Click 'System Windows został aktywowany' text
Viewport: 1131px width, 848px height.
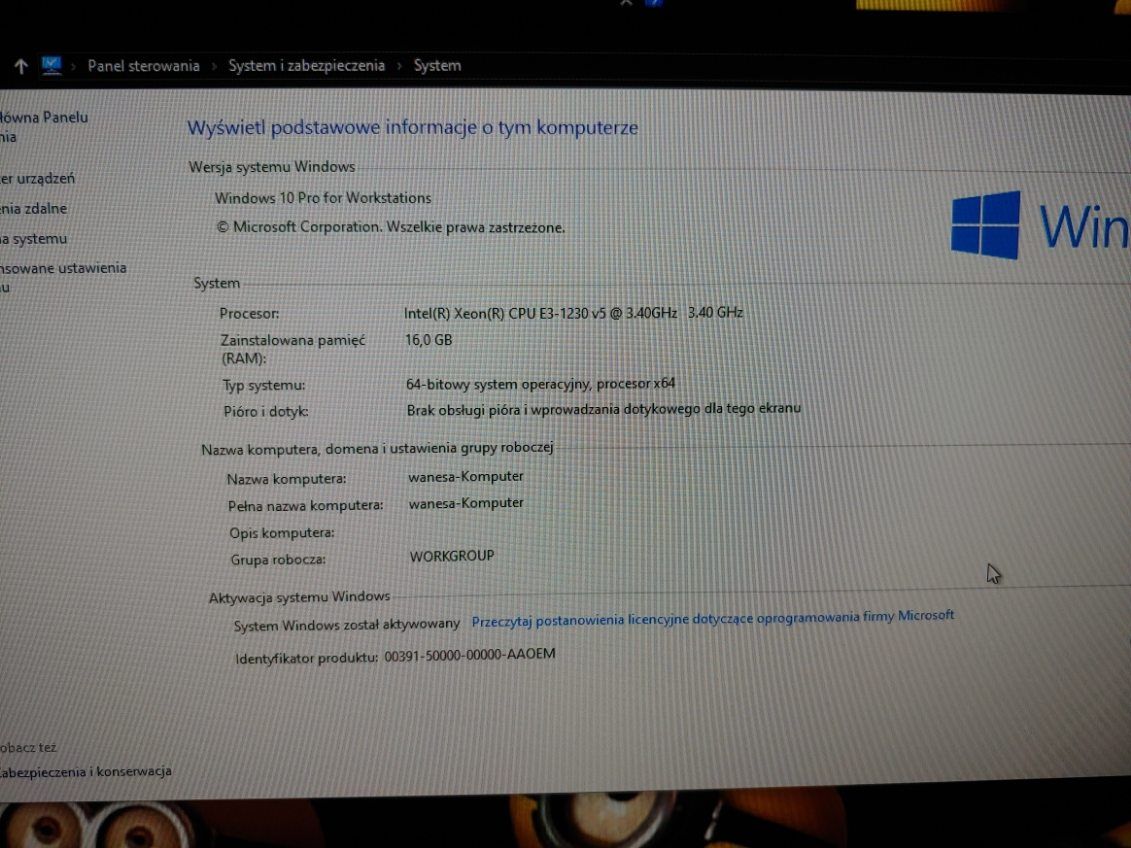(346, 624)
